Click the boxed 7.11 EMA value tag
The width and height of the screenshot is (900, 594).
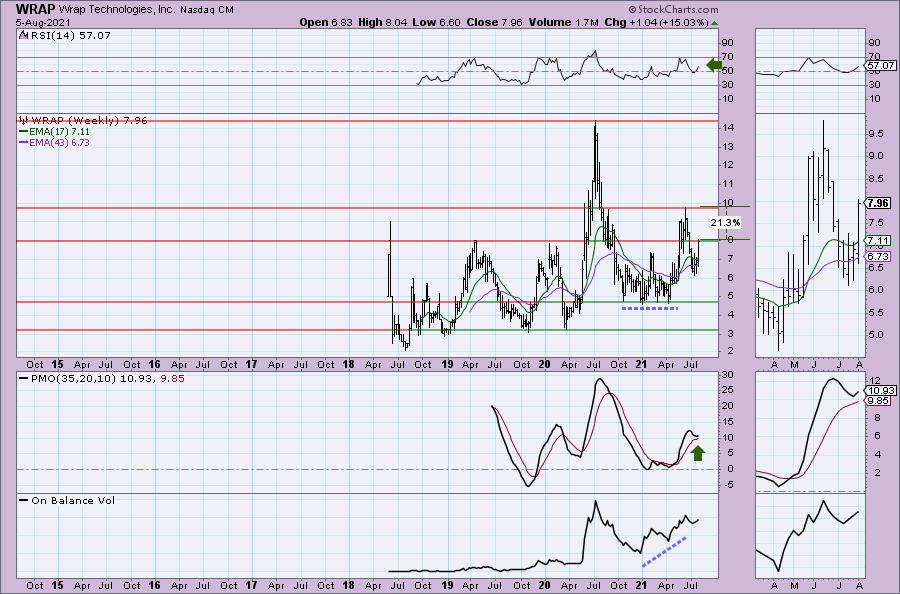(x=878, y=240)
